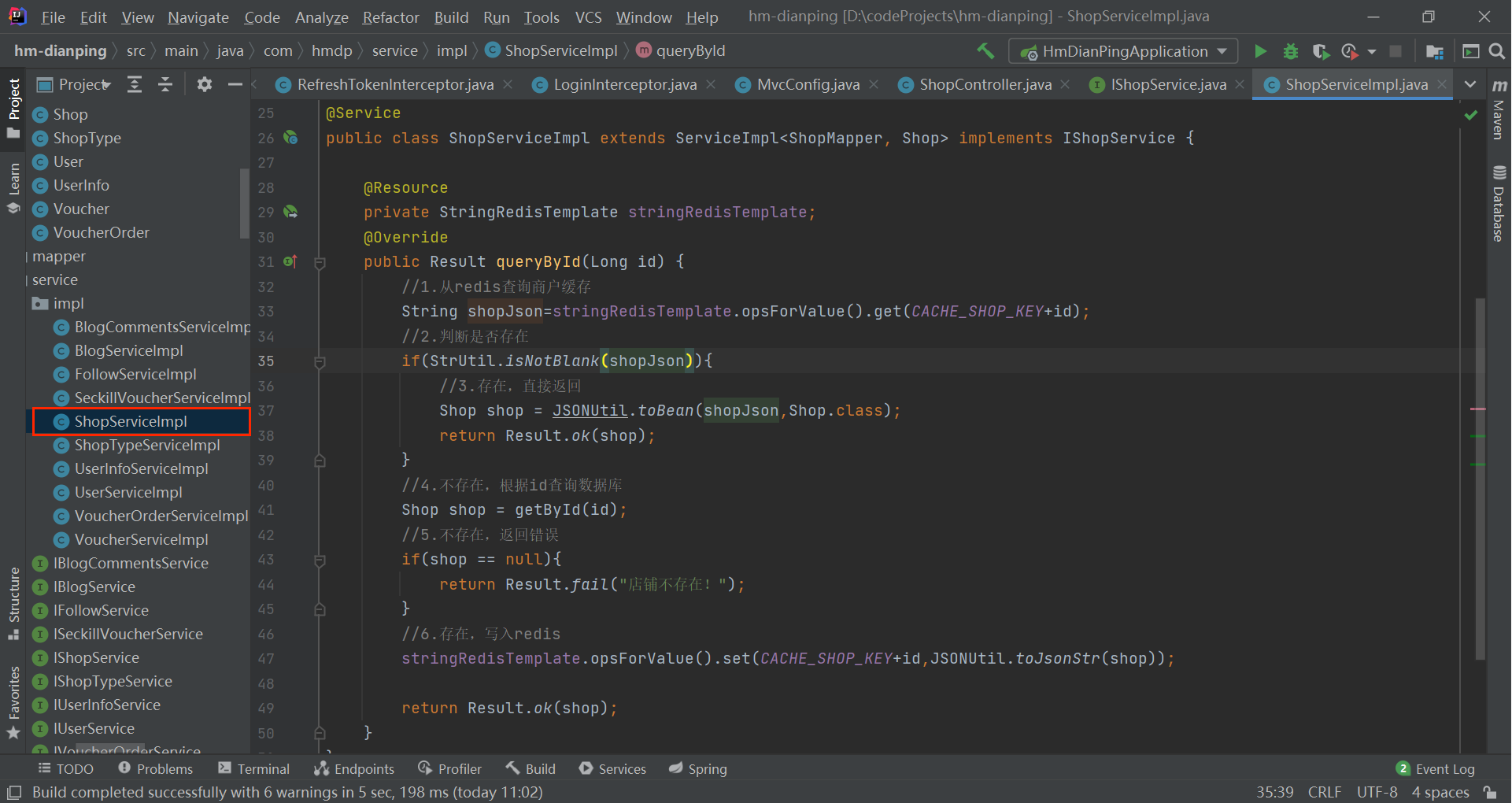Collapse the if block fold on line 35
This screenshot has height=803, width=1512.
320,361
